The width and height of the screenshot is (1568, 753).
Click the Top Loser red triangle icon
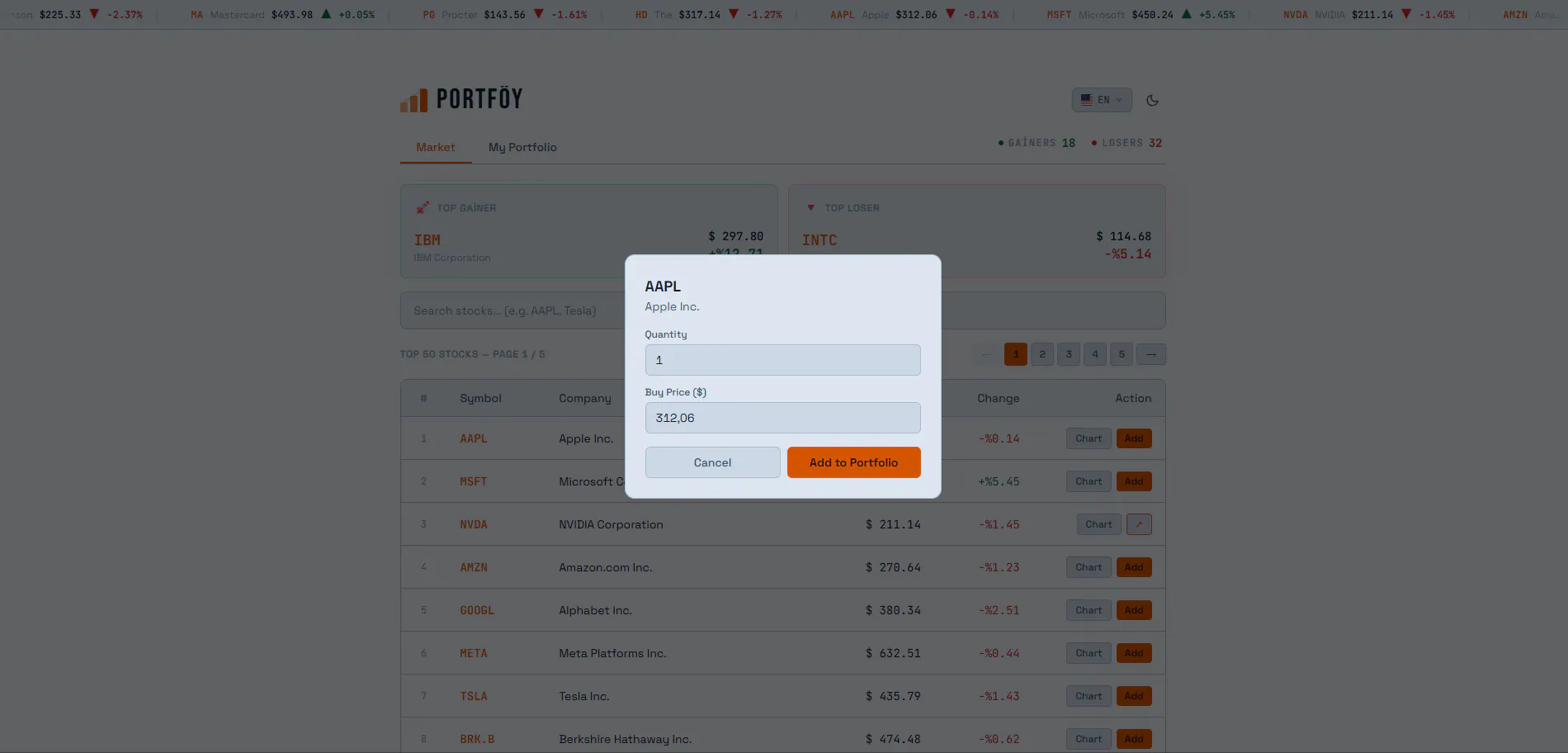point(810,208)
